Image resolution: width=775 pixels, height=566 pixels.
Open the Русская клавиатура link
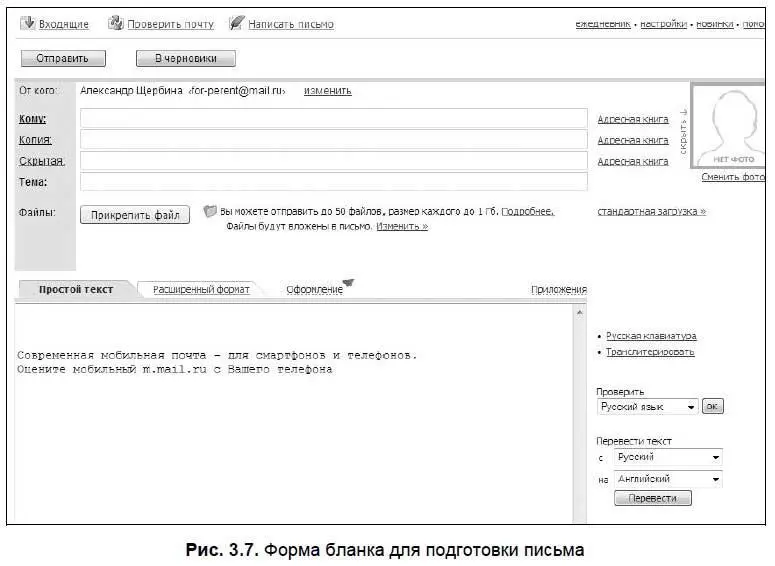pos(651,336)
